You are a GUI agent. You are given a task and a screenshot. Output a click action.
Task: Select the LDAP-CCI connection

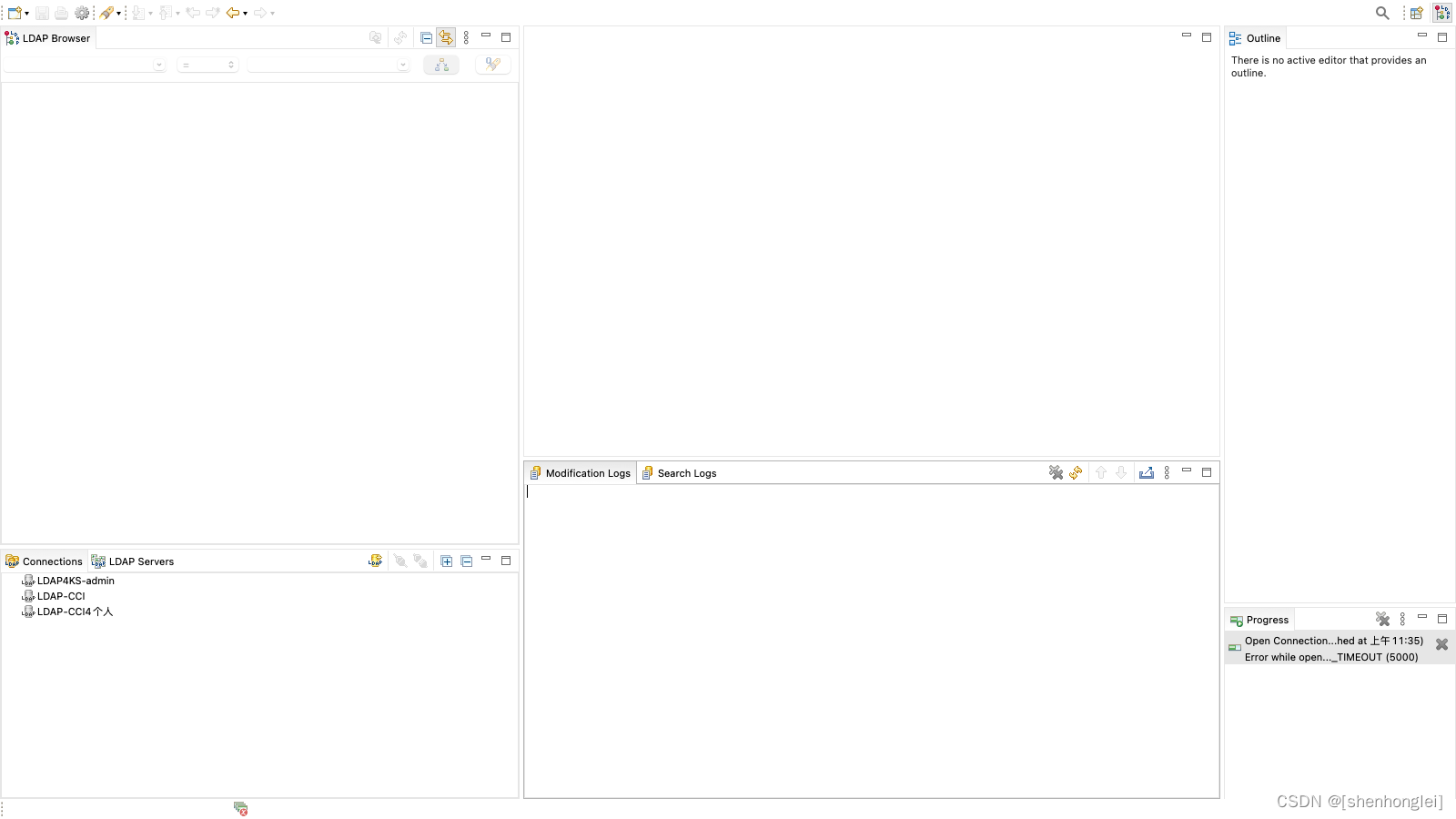(x=54, y=596)
